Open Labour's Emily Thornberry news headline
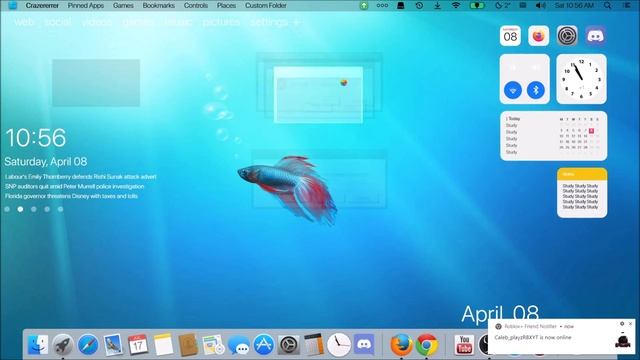The width and height of the screenshot is (640, 360). pos(81,177)
